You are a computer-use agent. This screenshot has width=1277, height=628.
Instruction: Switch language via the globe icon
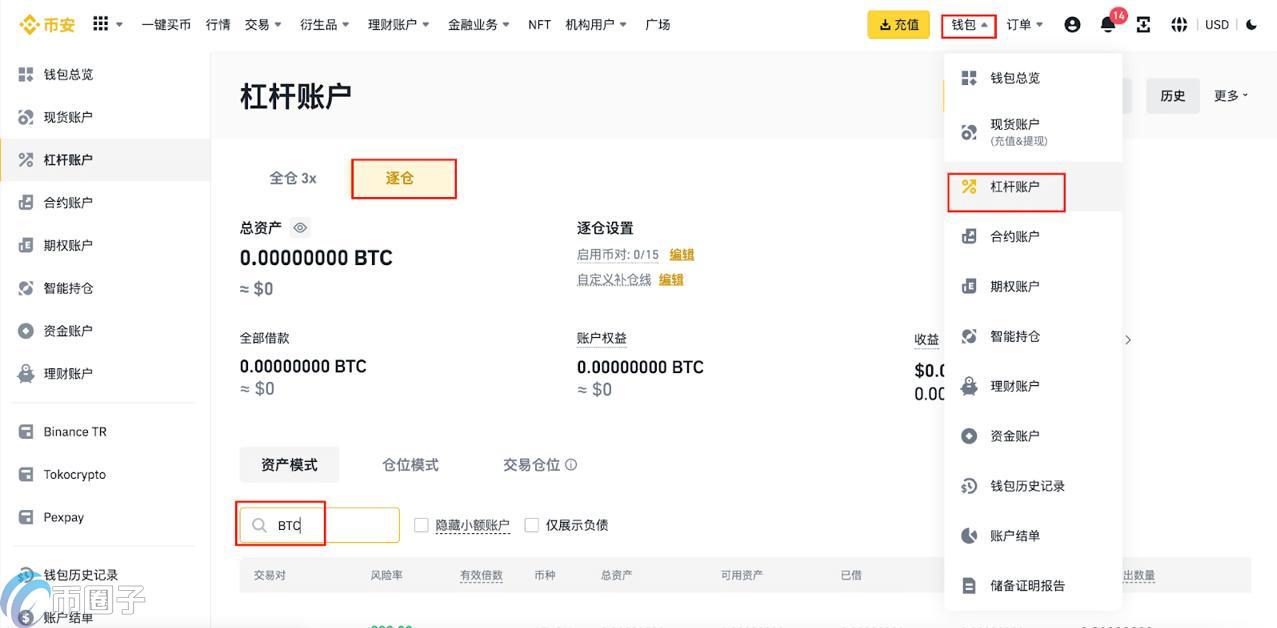(1181, 24)
